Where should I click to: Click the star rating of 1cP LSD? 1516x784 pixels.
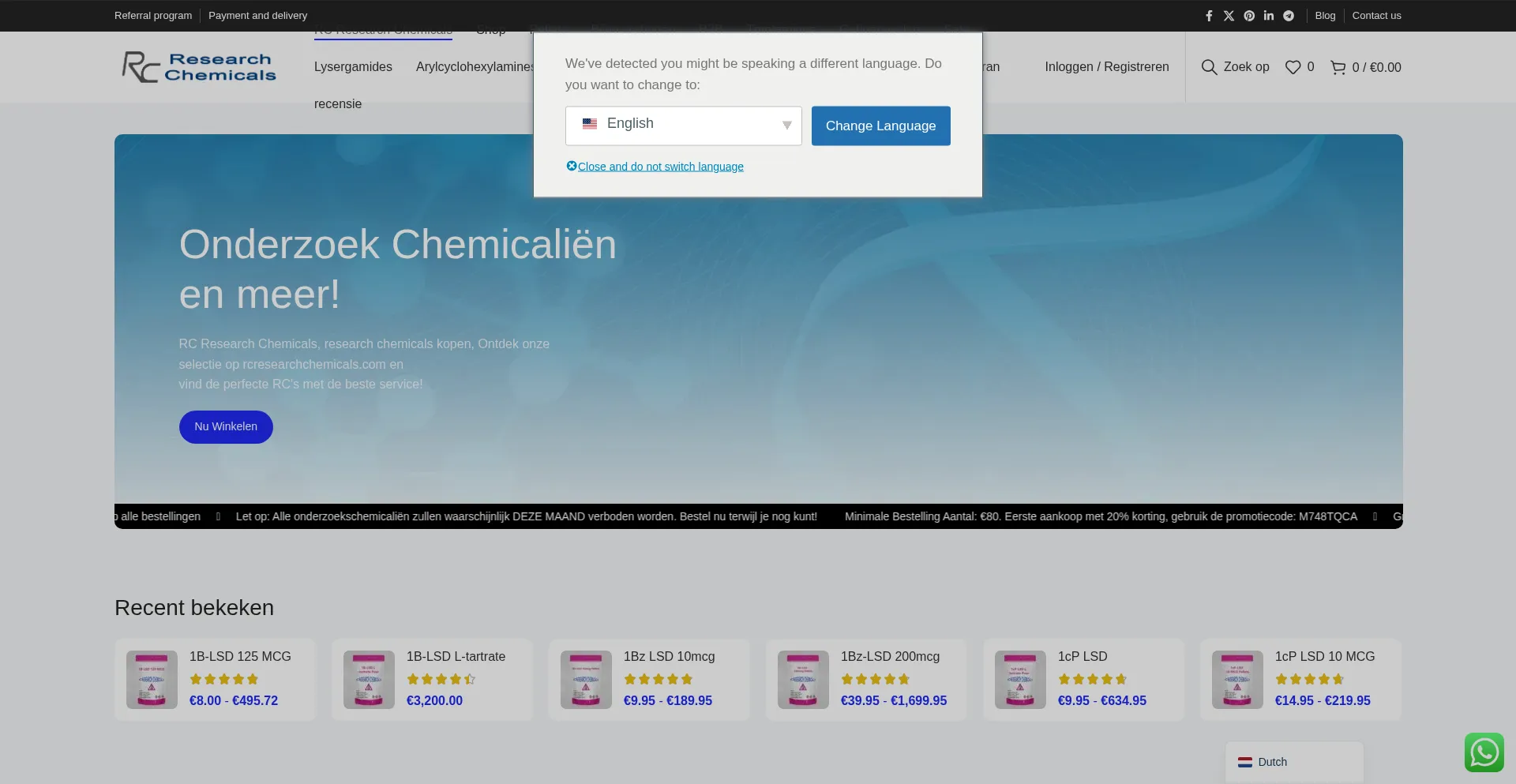1093,679
